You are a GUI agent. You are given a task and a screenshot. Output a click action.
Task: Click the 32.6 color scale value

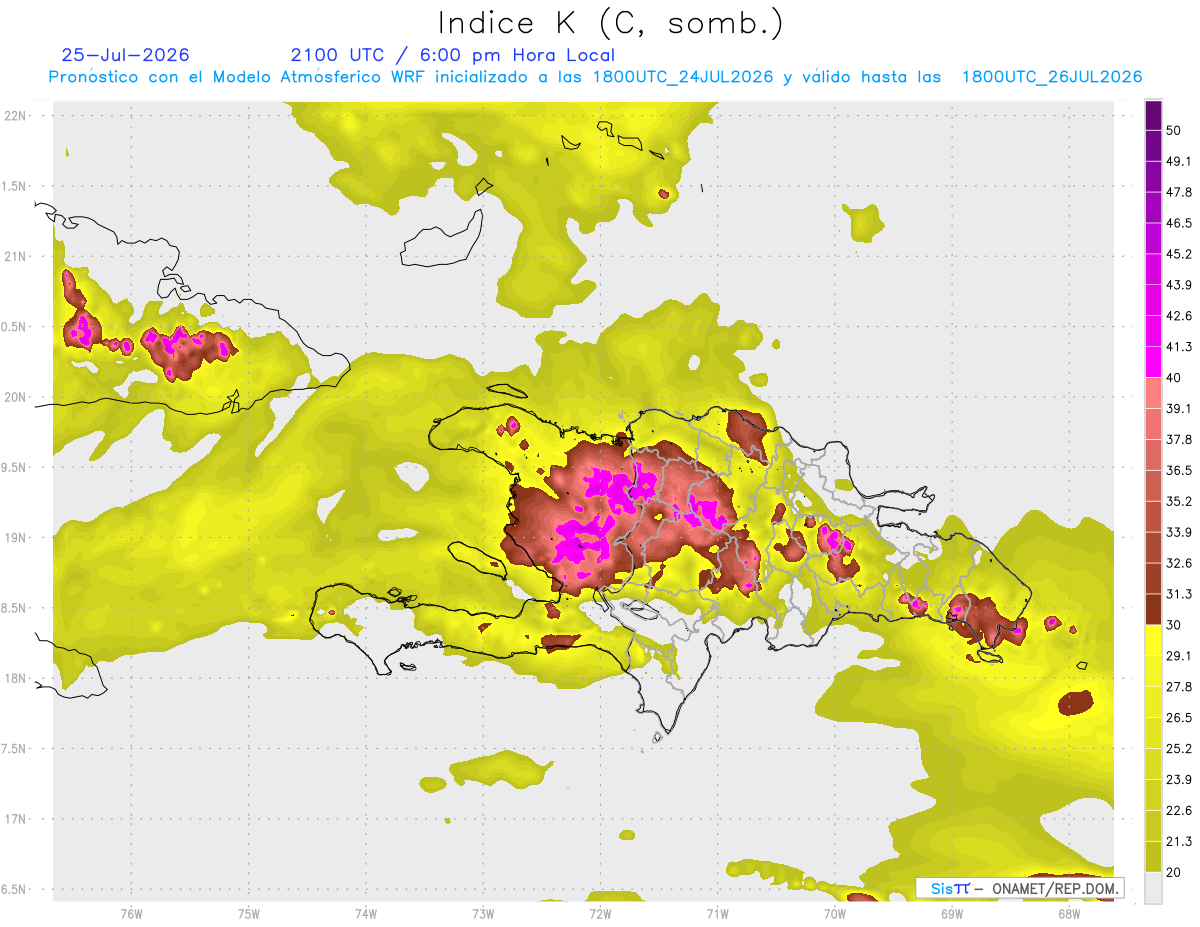(1180, 563)
